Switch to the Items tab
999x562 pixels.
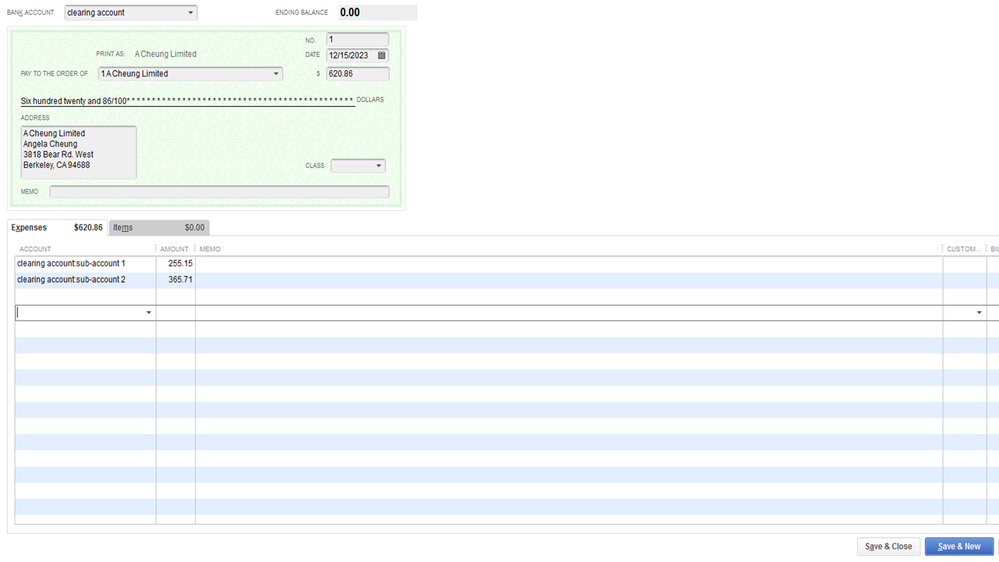coord(159,227)
